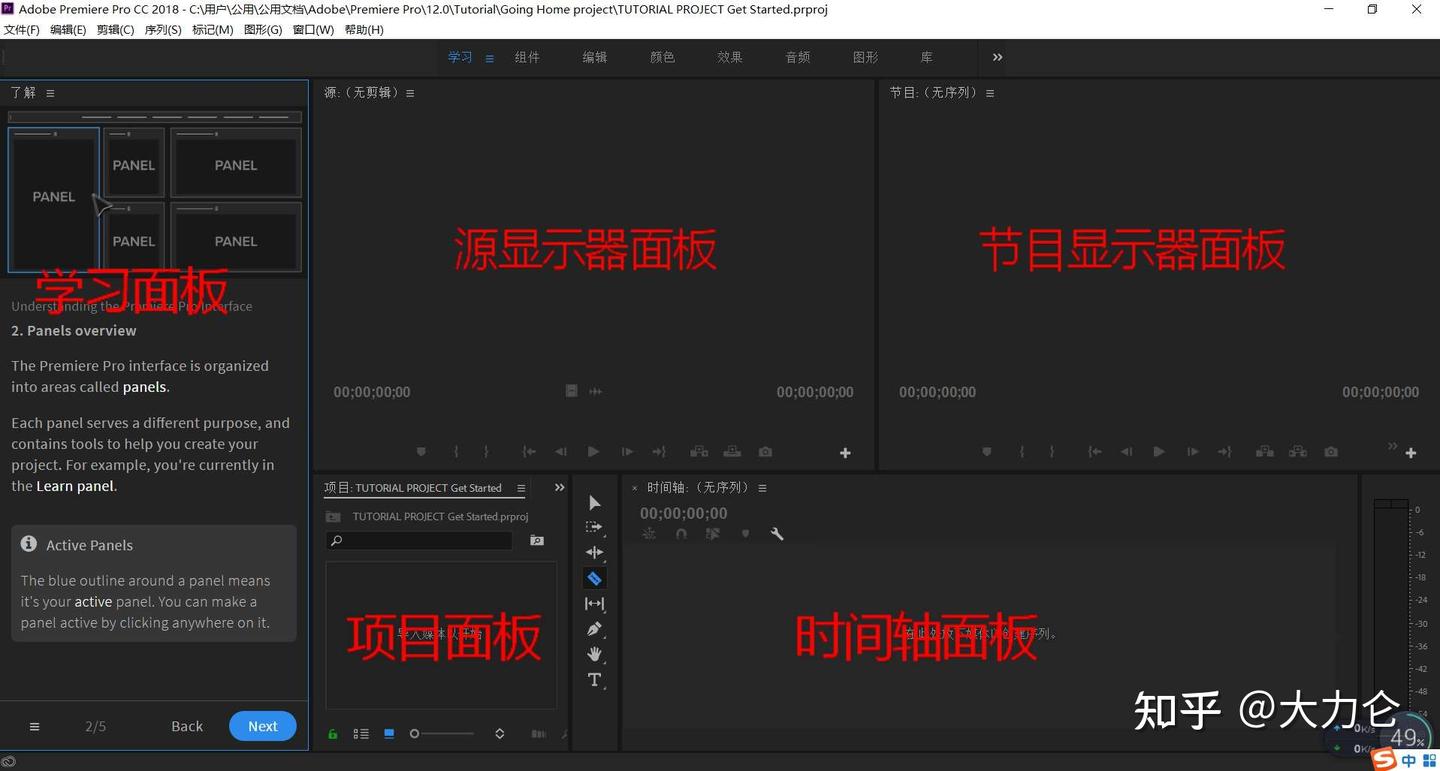Switch to 音频 workspace tab
1440x771 pixels.
(x=798, y=57)
